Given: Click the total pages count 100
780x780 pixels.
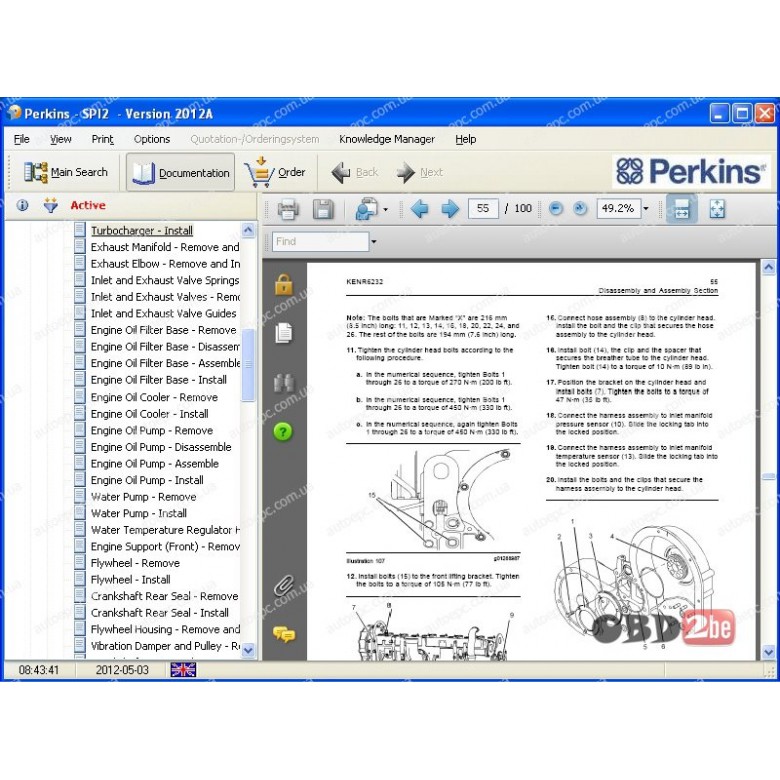Looking at the screenshot, I should [523, 208].
